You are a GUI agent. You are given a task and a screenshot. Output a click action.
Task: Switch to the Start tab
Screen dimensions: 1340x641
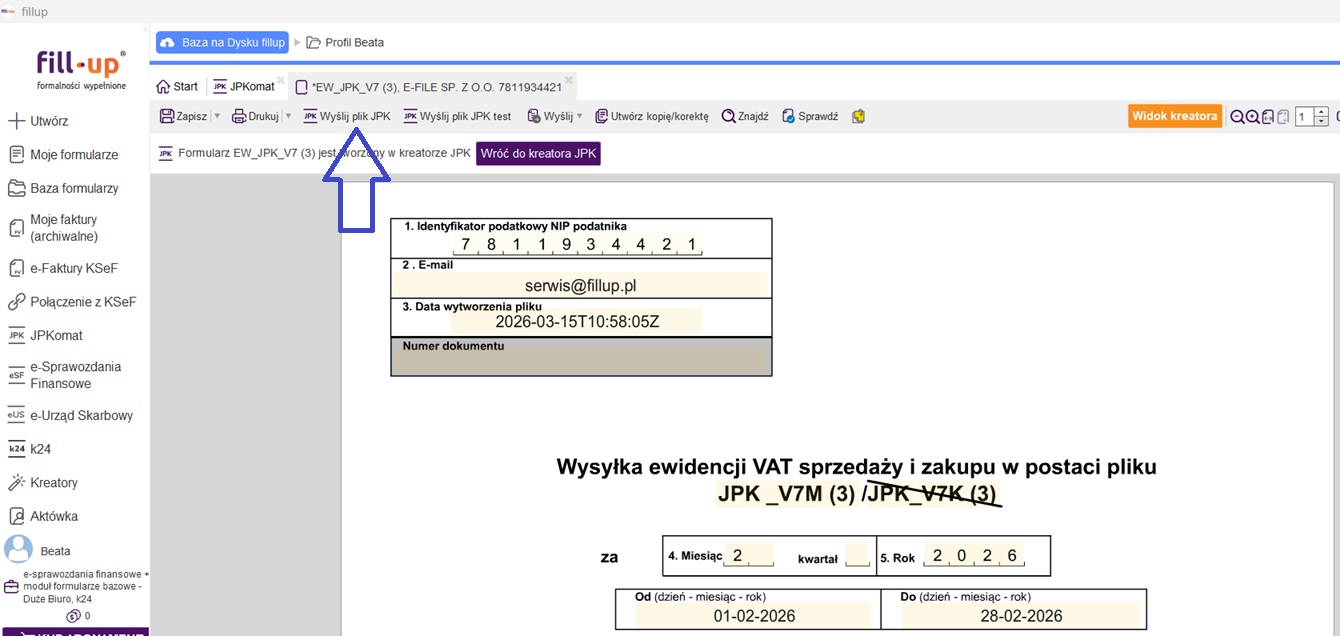[177, 87]
